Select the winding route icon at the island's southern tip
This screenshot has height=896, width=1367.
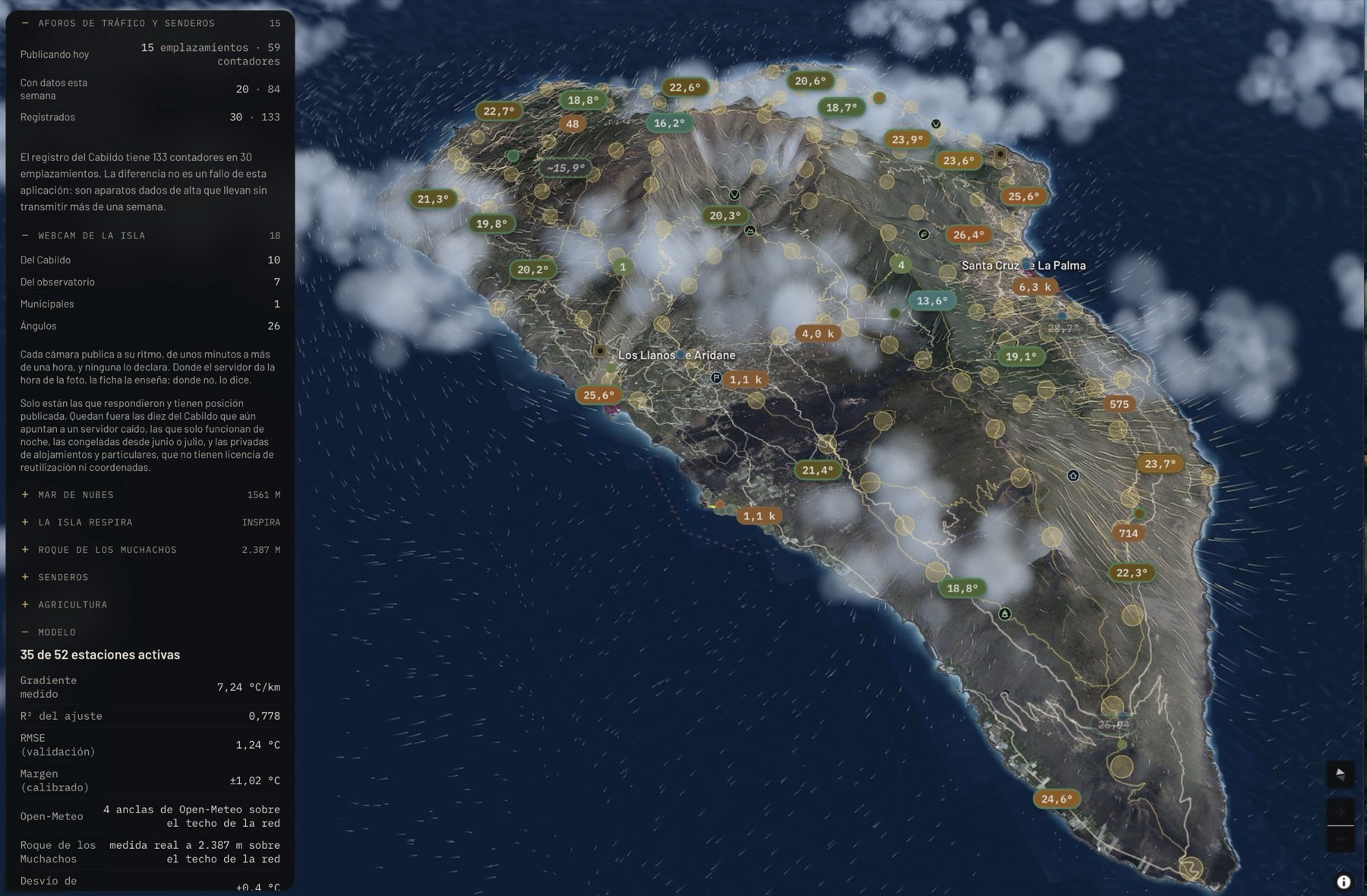(1191, 867)
